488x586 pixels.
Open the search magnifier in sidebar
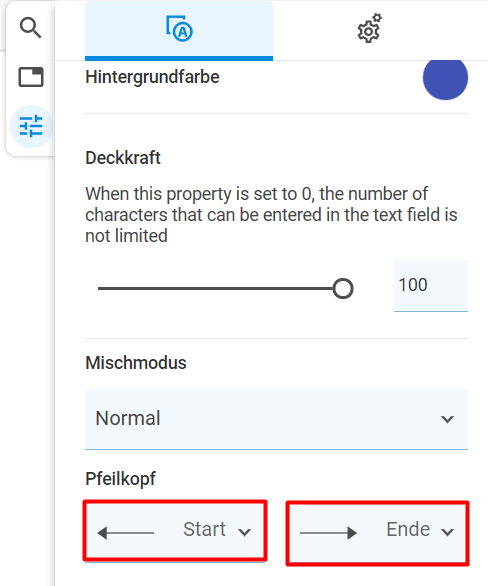pyautogui.click(x=31, y=28)
